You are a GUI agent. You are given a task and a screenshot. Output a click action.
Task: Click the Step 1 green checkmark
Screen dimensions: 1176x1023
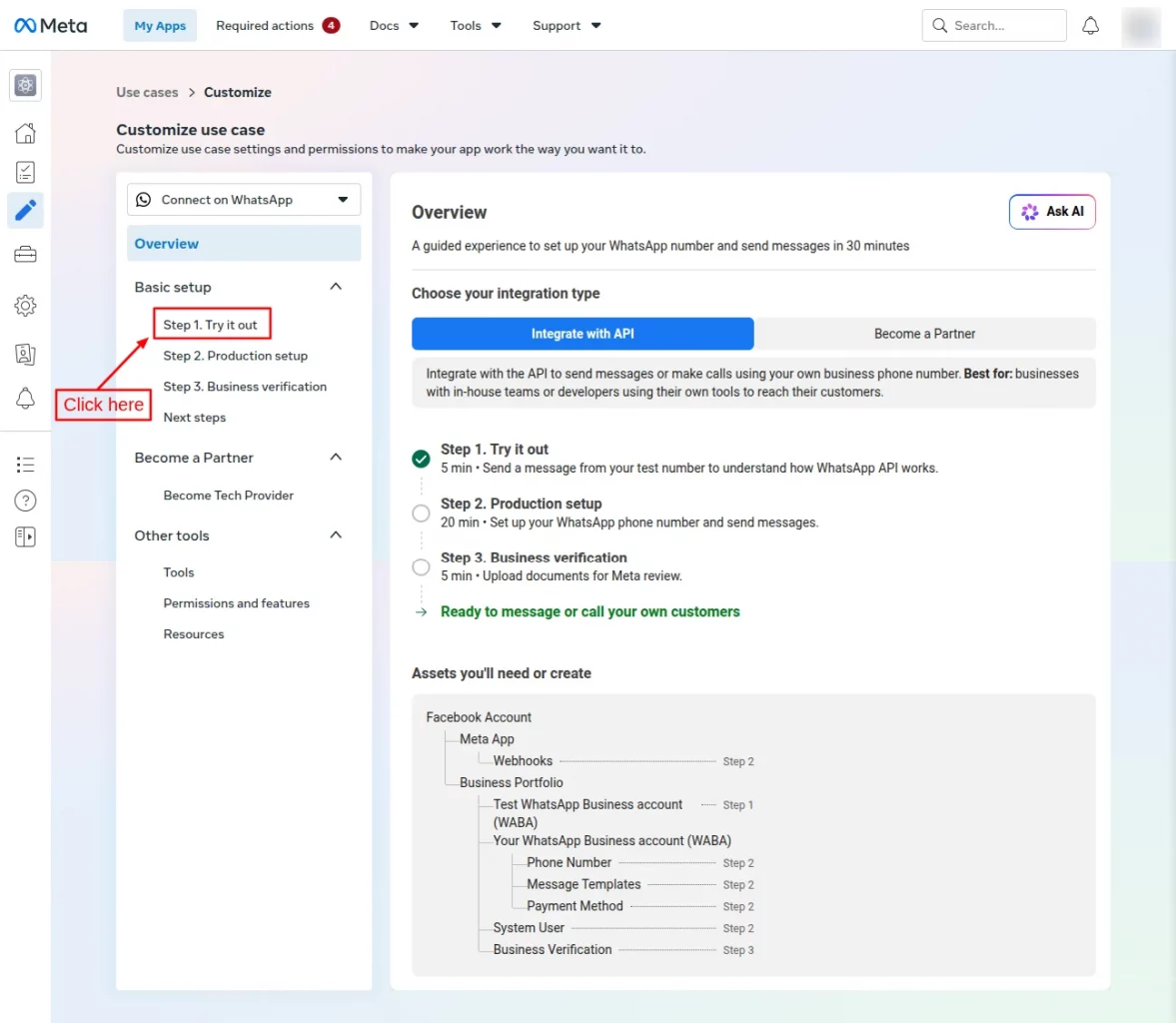421,459
